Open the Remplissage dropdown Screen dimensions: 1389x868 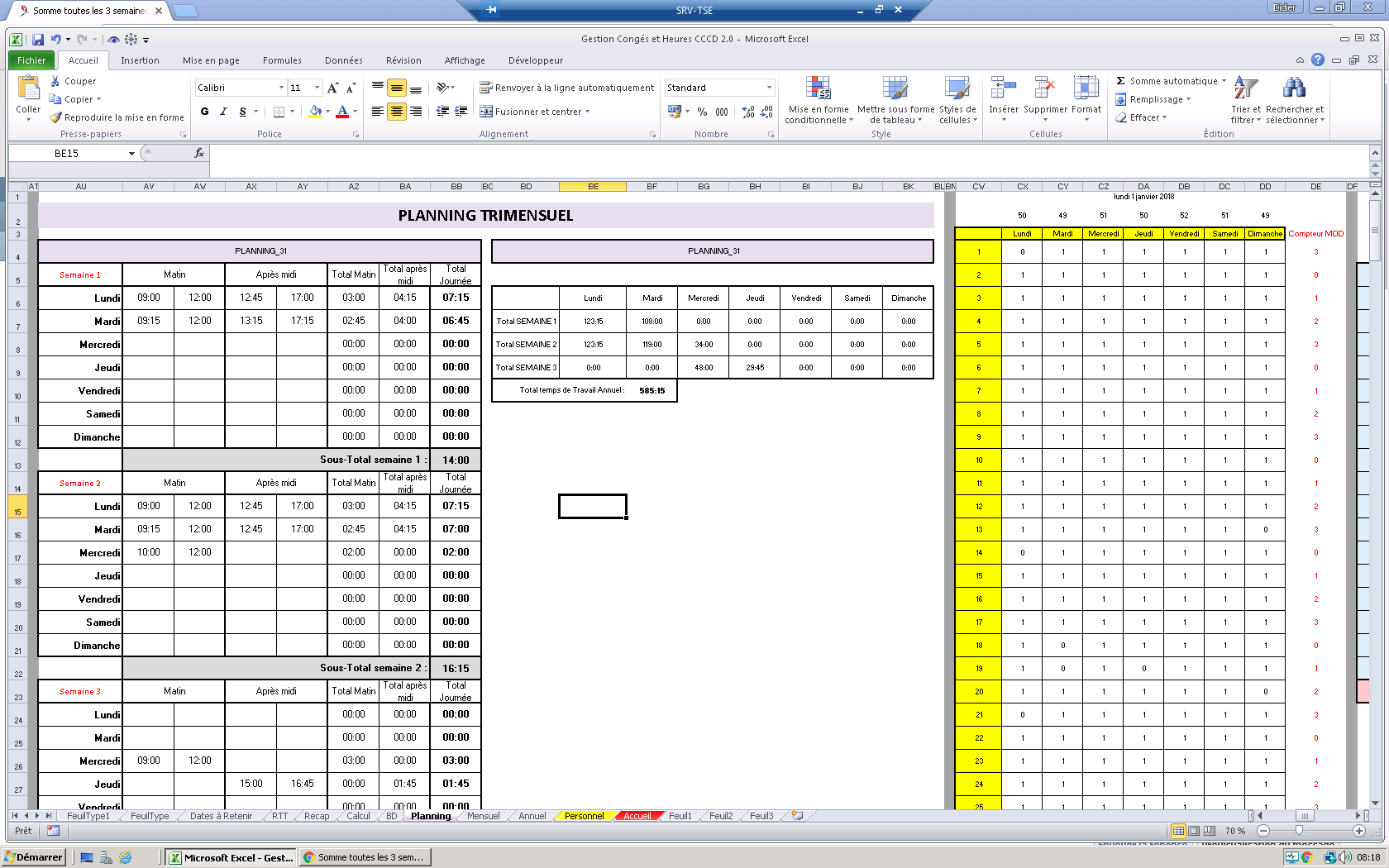click(x=1153, y=99)
